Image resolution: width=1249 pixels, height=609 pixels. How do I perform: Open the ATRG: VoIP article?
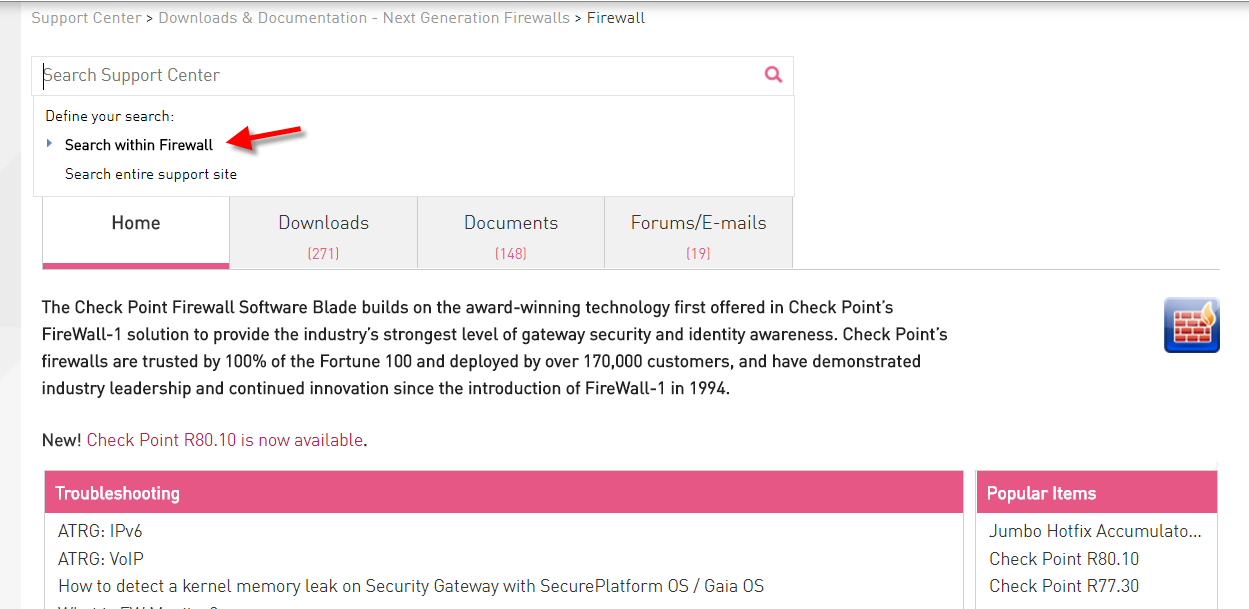[101, 559]
